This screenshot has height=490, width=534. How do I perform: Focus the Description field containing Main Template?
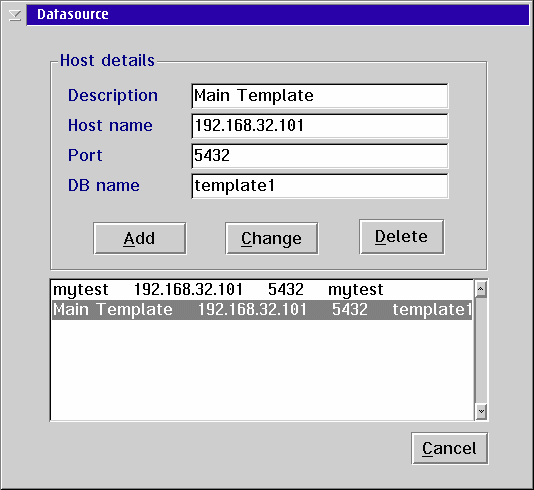pos(320,96)
